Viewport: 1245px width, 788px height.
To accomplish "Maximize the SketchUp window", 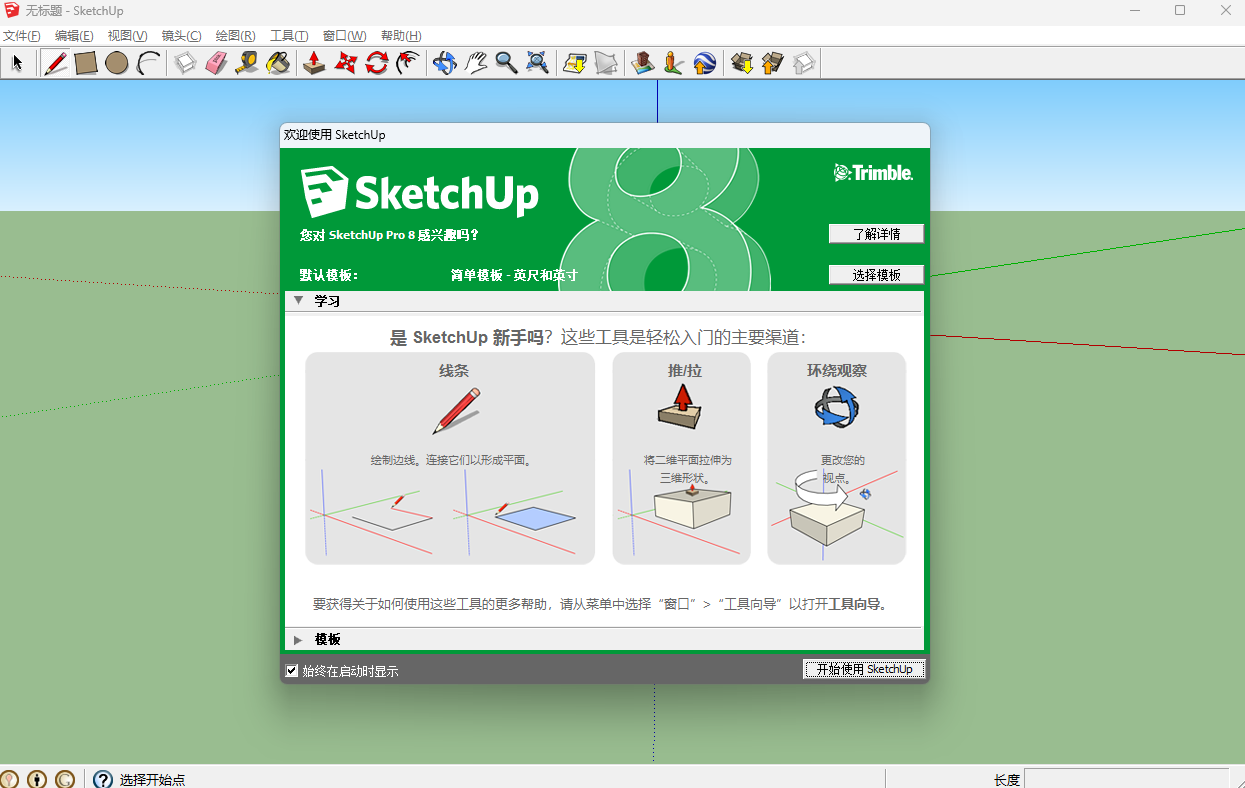I will click(1180, 10).
